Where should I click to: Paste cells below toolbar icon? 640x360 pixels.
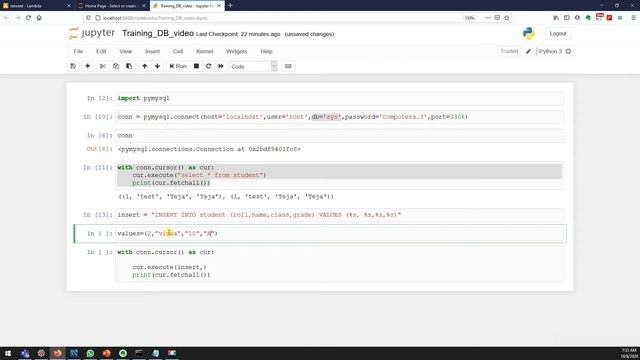(x=129, y=66)
